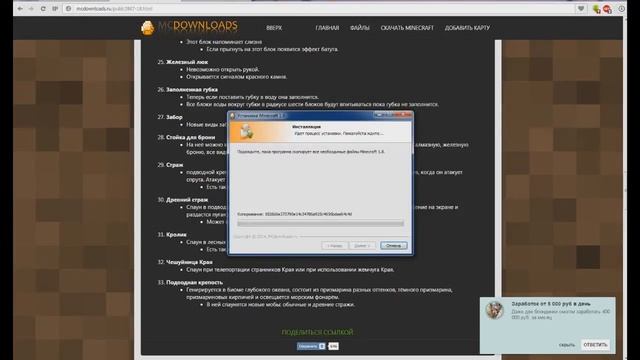Share via the VK Сохранить button
The height and width of the screenshot is (360, 640).
311,346
